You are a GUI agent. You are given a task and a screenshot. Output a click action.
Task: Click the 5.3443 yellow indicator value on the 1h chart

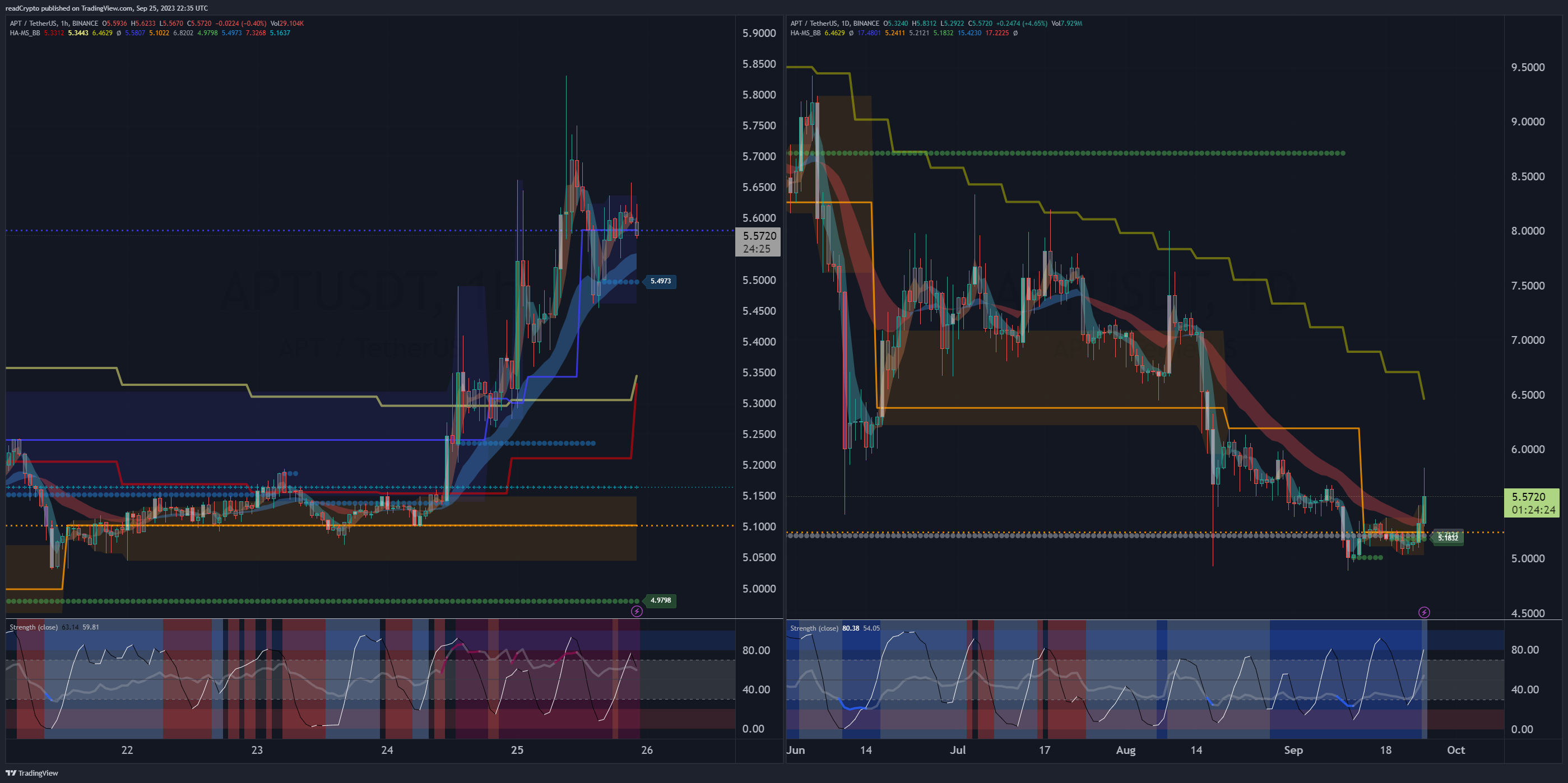tap(78, 33)
